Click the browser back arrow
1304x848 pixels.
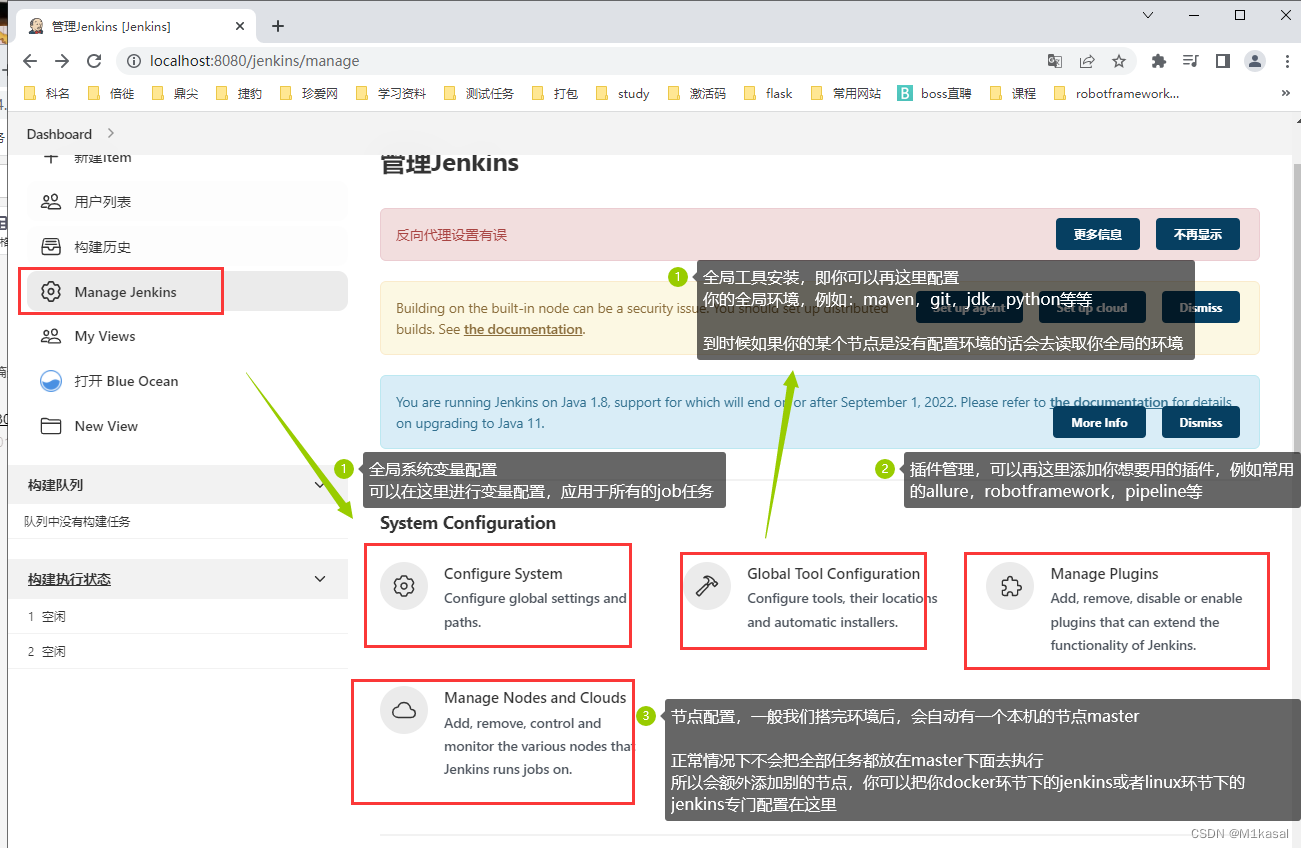[x=30, y=61]
